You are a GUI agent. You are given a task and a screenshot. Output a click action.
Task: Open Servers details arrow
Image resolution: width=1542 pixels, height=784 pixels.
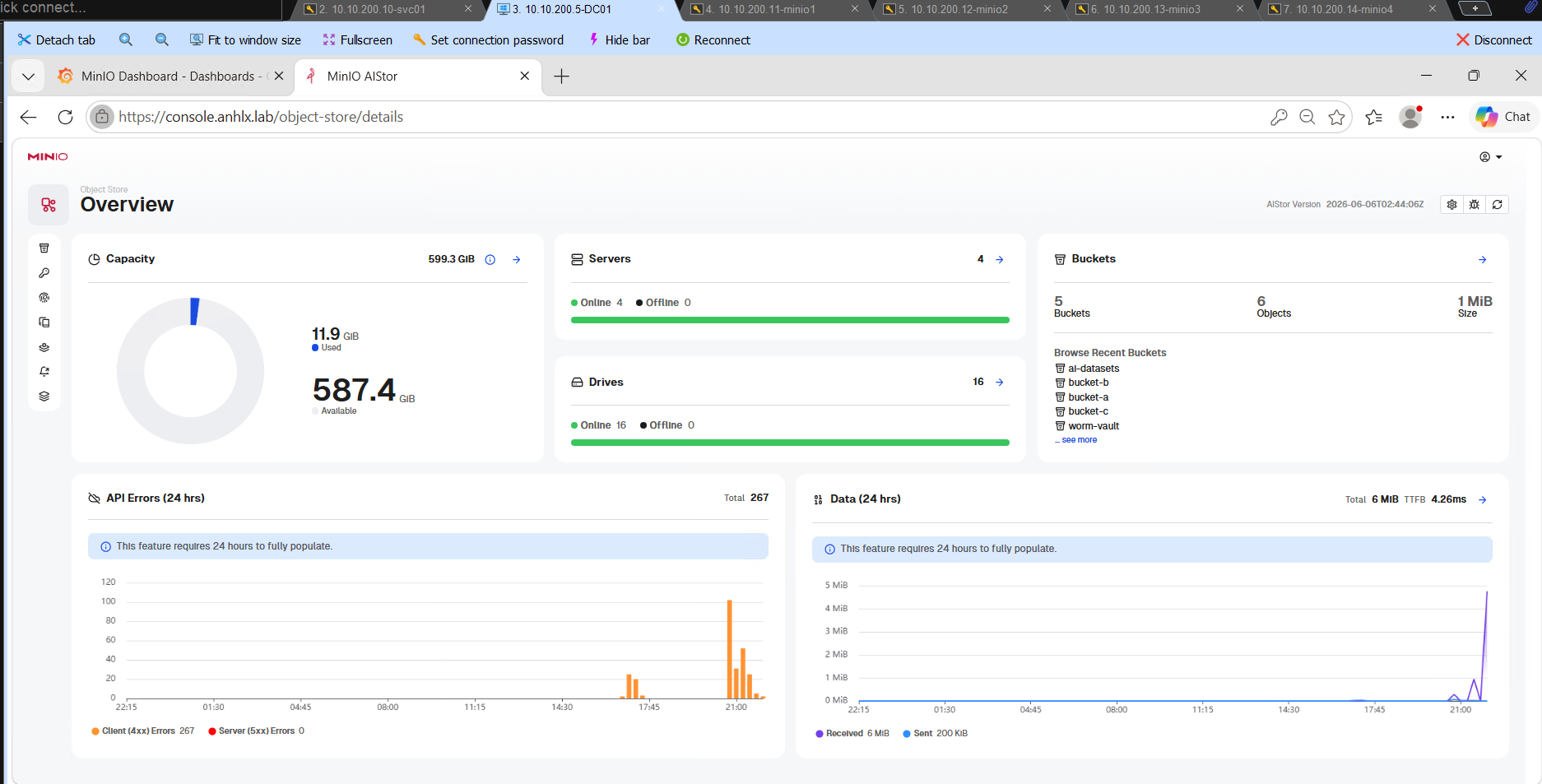(x=1000, y=260)
